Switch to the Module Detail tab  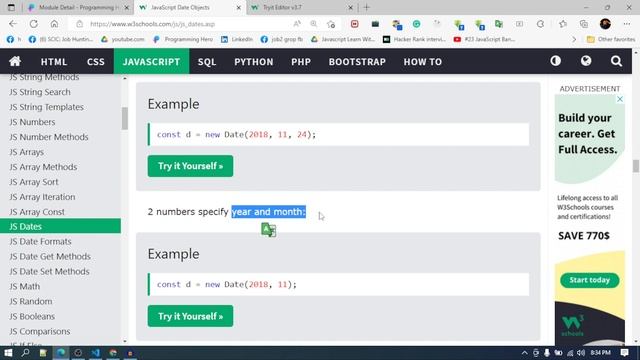click(x=78, y=7)
